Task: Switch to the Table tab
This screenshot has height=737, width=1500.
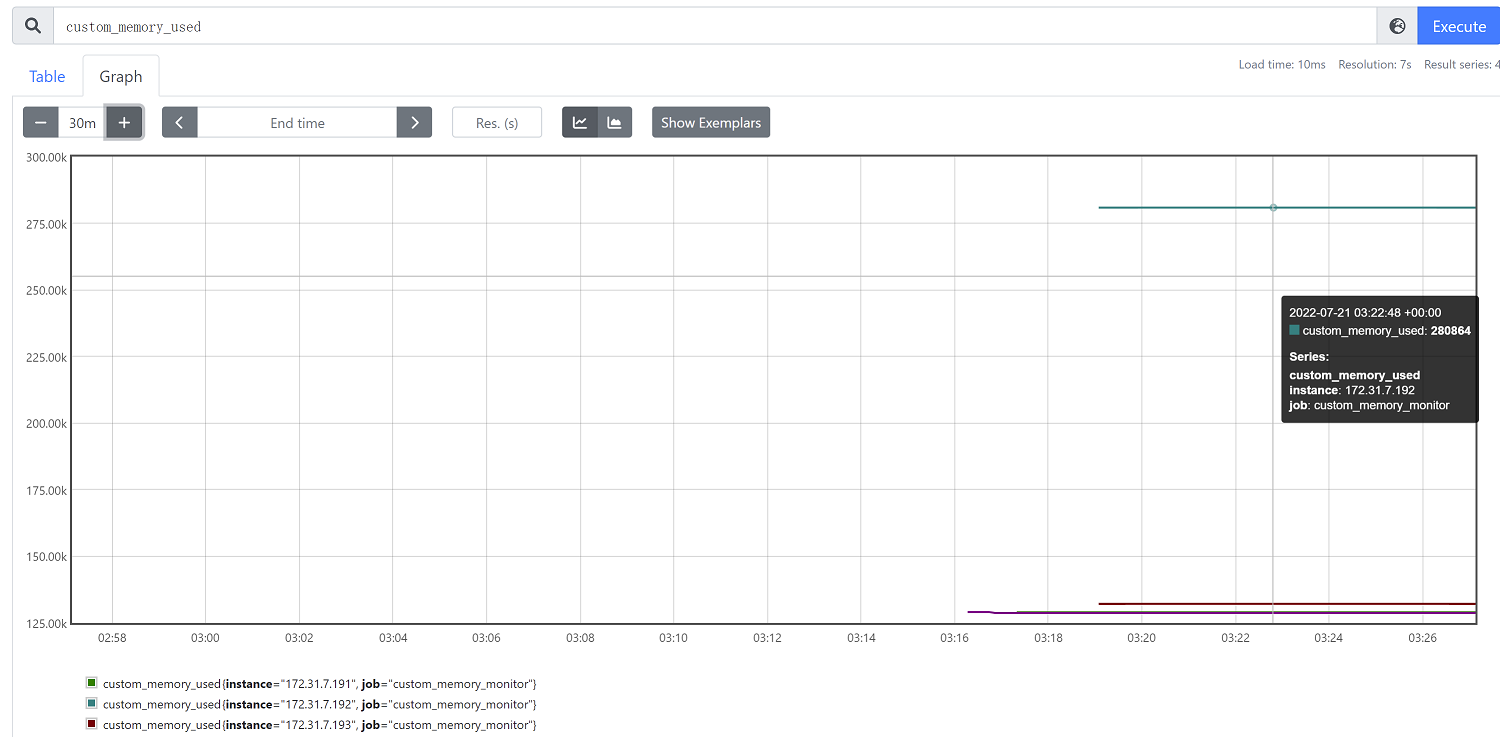Action: tap(47, 77)
